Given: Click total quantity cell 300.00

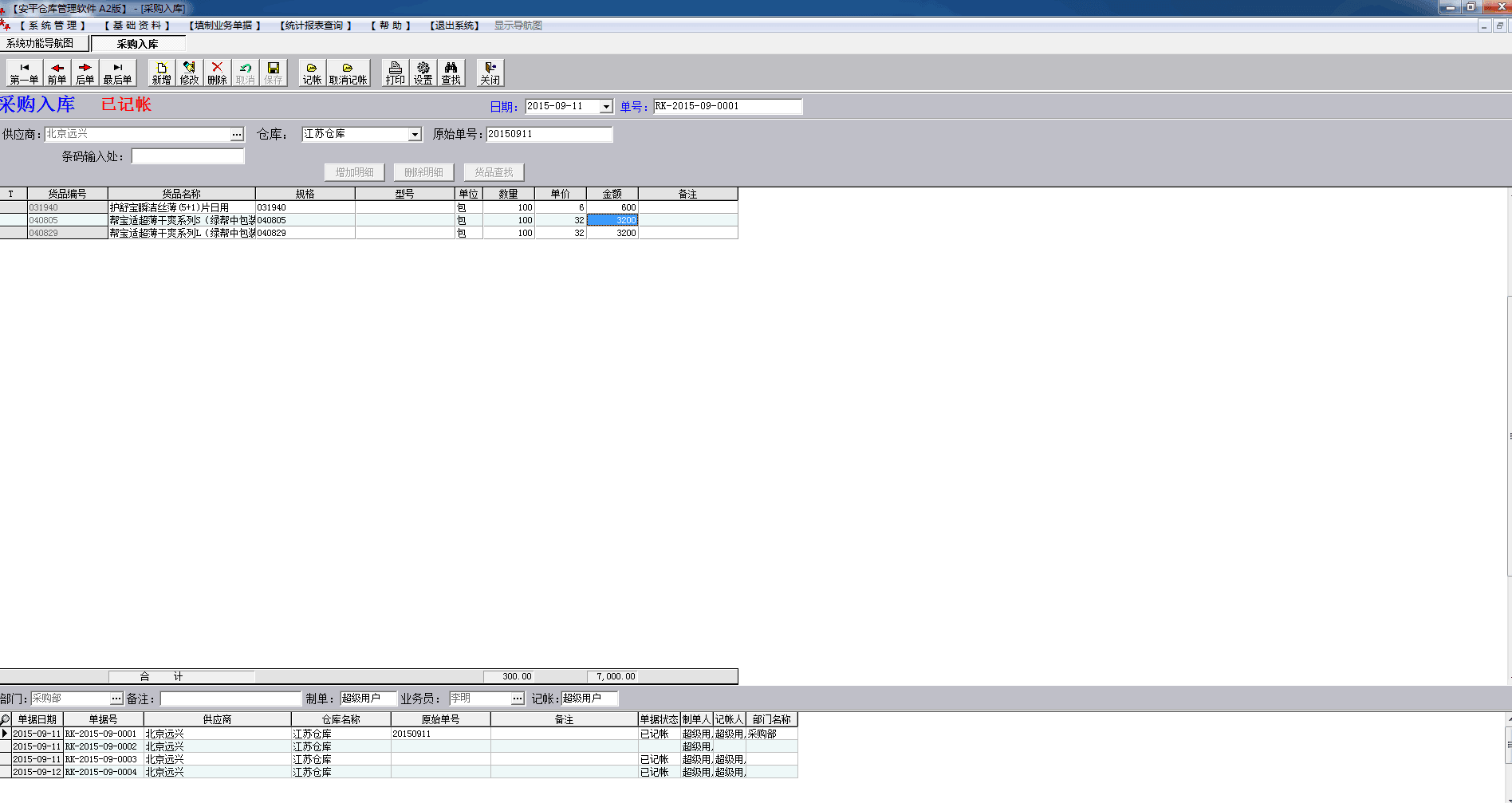Looking at the screenshot, I should (x=508, y=676).
